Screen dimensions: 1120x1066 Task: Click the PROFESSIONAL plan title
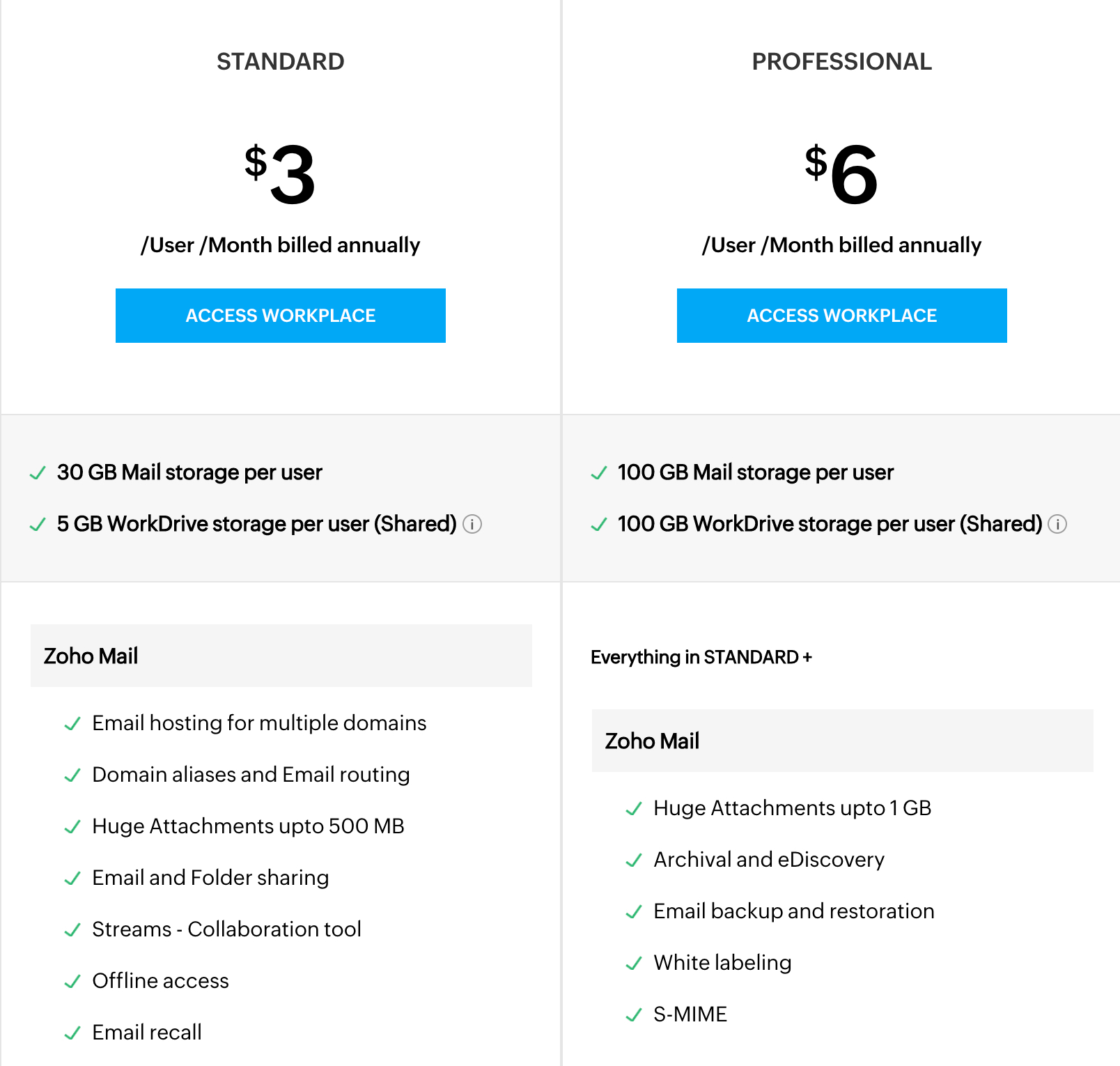[841, 61]
